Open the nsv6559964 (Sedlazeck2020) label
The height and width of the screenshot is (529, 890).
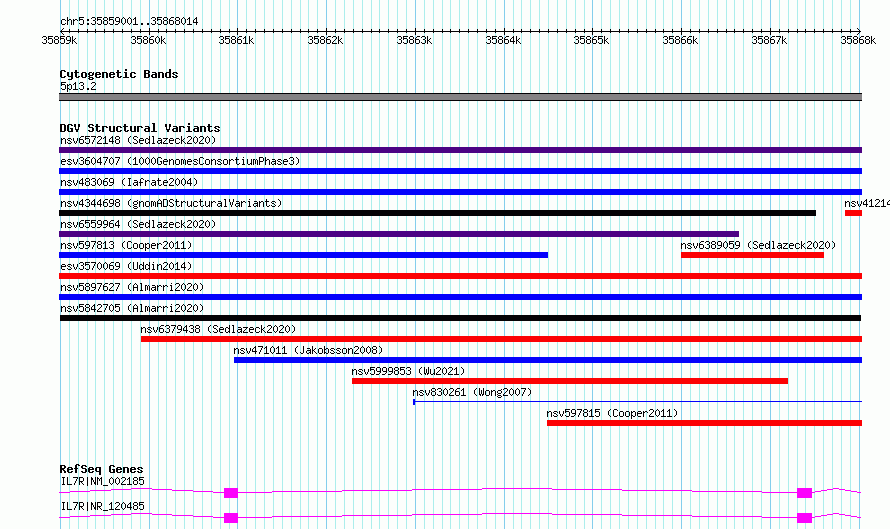(x=138, y=224)
